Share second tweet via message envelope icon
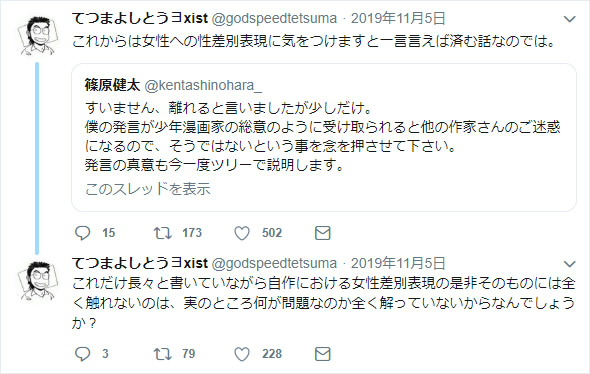 (322, 354)
